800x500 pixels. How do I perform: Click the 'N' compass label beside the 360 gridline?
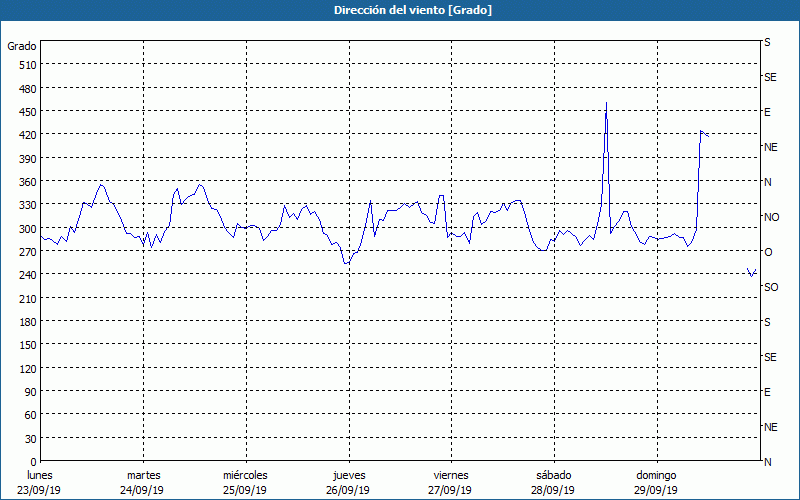point(767,182)
